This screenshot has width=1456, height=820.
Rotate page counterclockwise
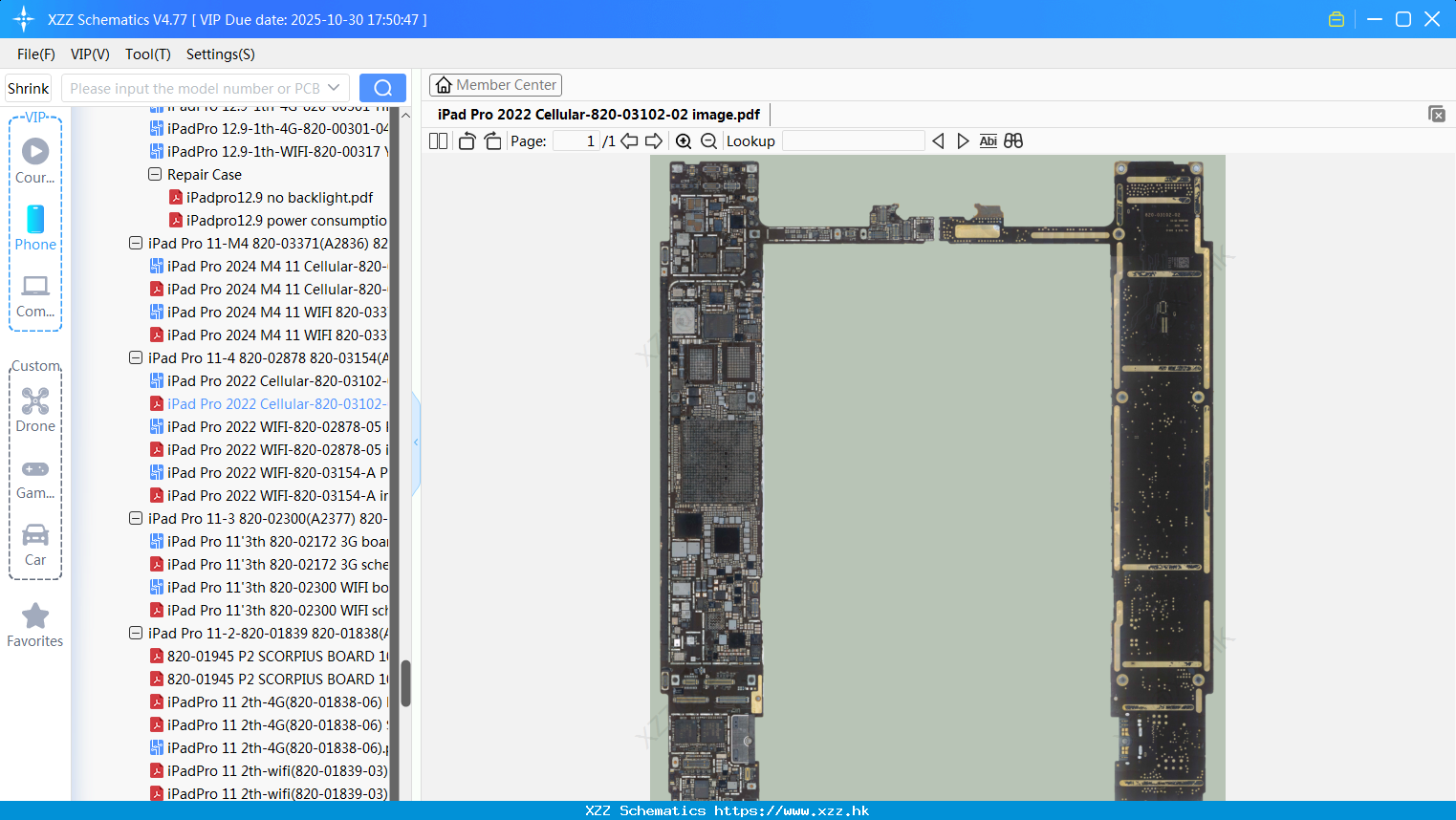coord(467,140)
